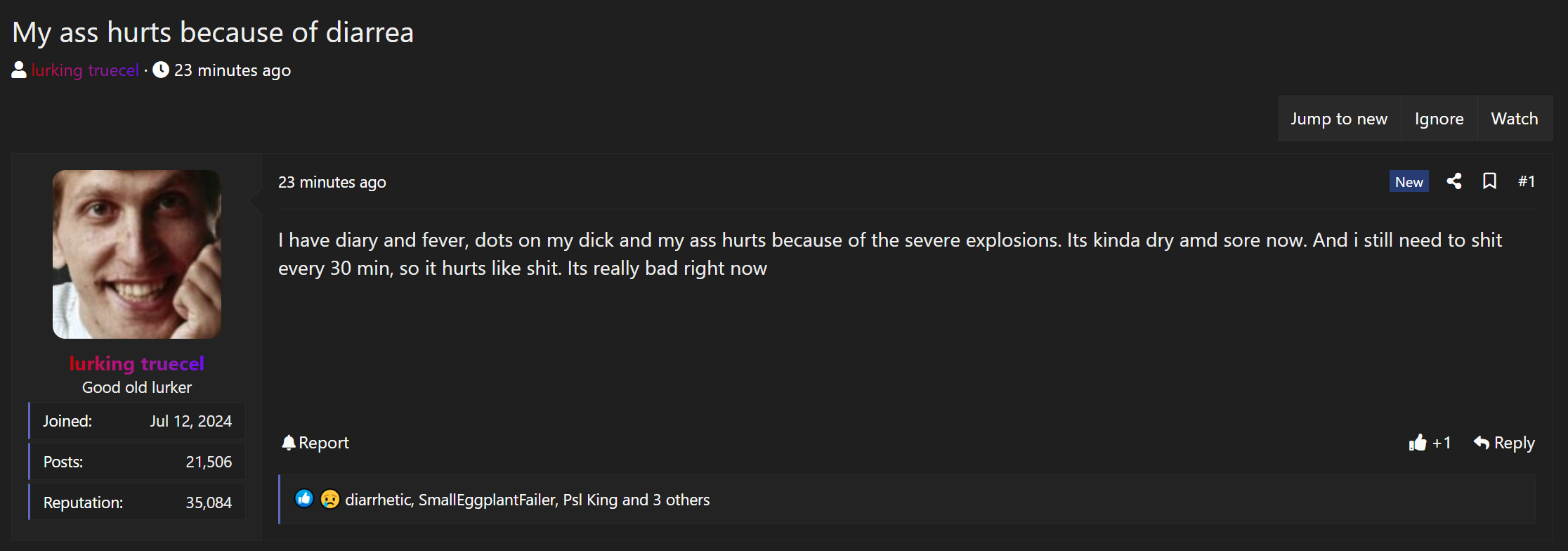
Task: Click the thumbs-up +1 icon
Action: click(1418, 443)
